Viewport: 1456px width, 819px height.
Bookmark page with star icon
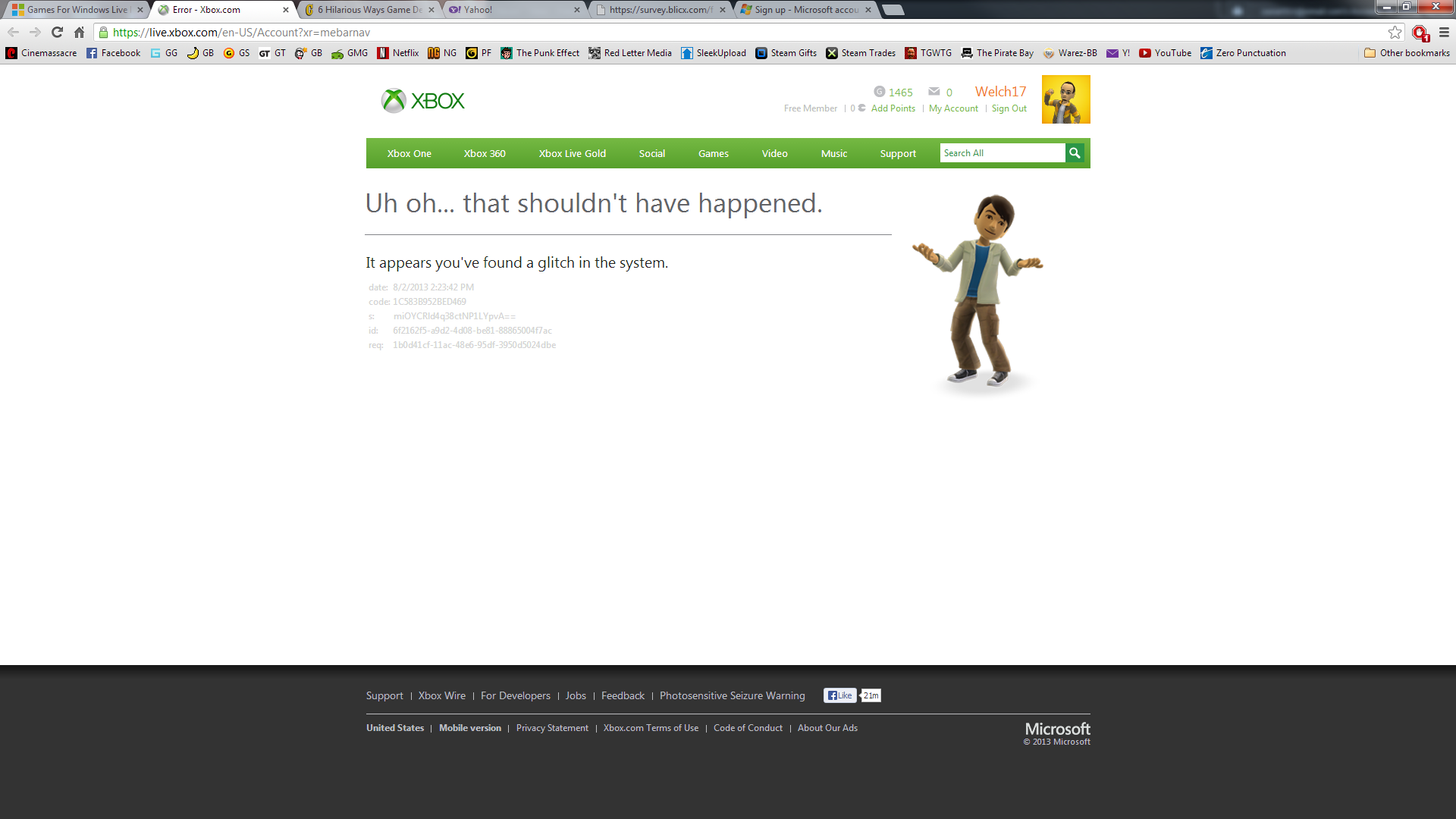pyautogui.click(x=1395, y=32)
